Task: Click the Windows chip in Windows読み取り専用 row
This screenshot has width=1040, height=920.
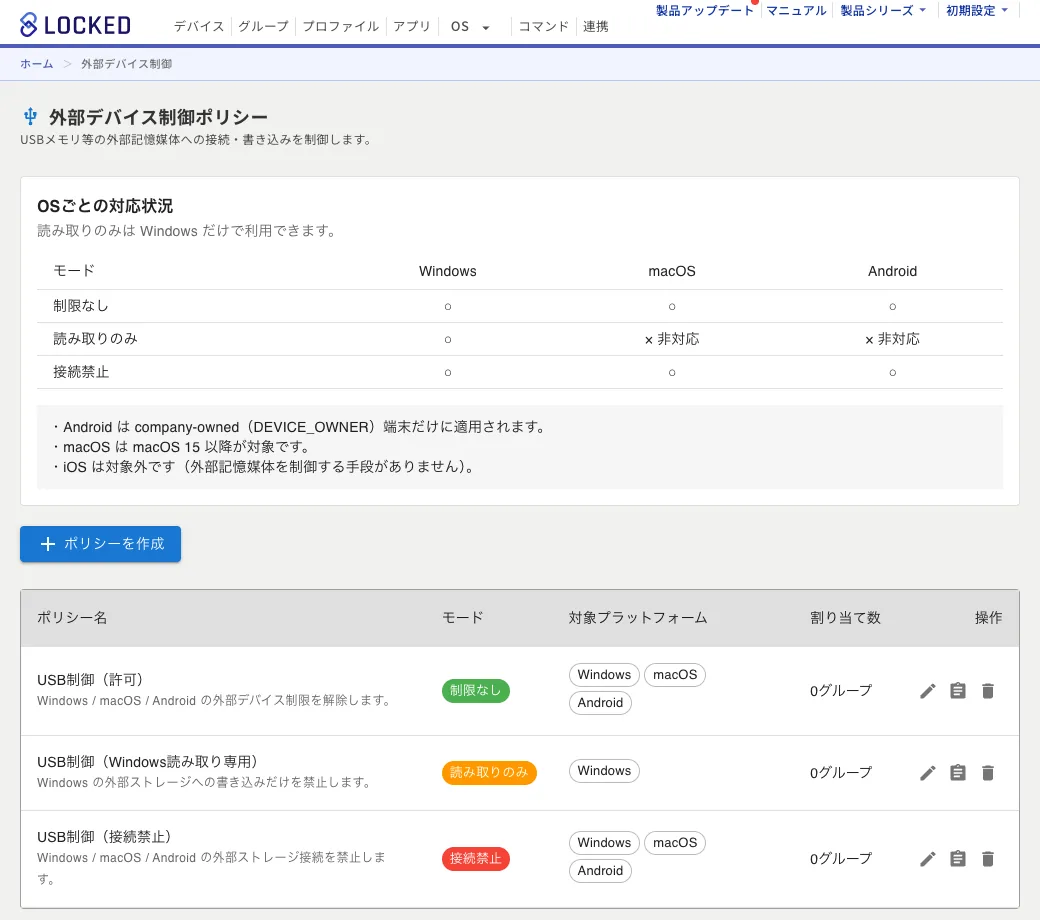Action: coord(604,771)
